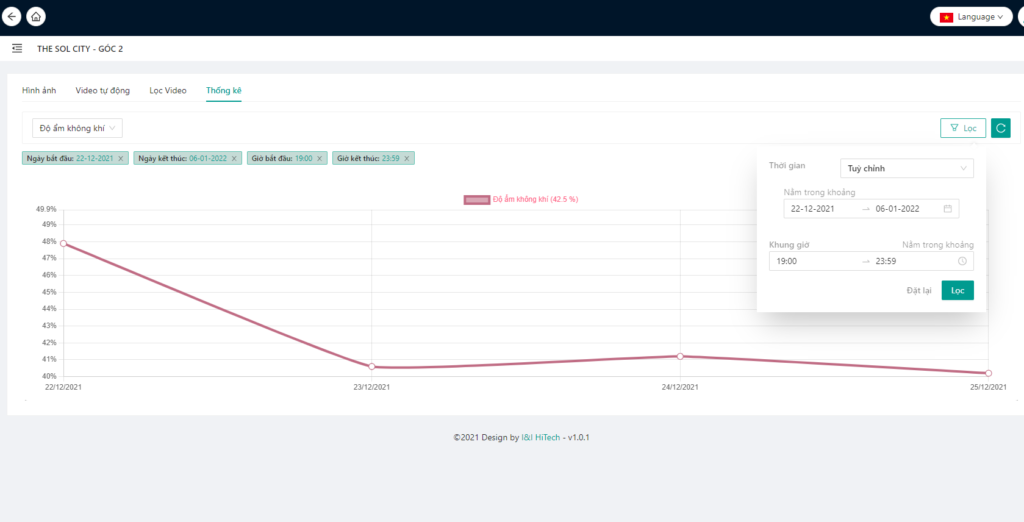The width and height of the screenshot is (1024, 522).
Task: Switch to Video tự động tab
Action: 103,90
